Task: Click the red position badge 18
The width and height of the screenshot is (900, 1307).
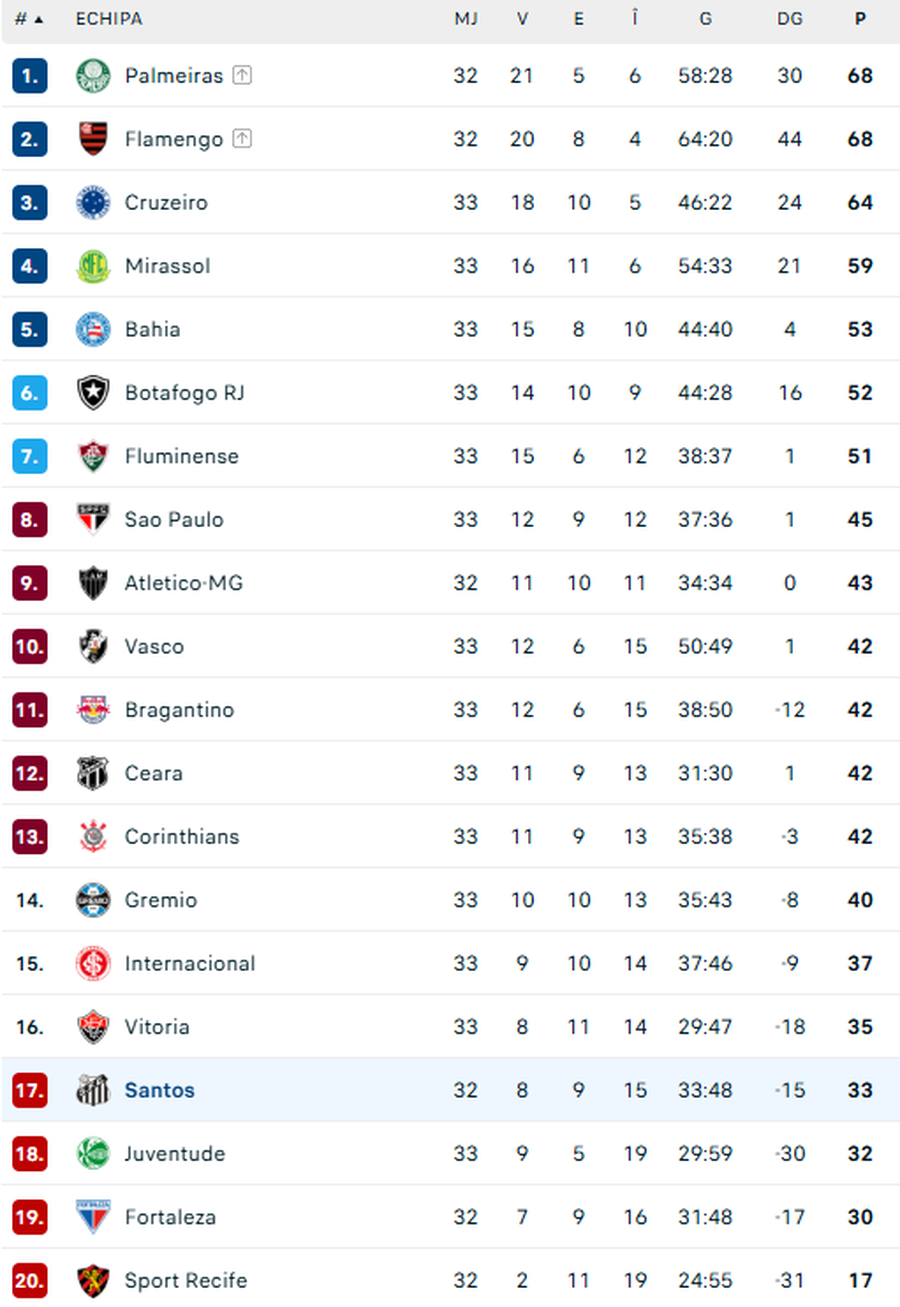Action: pyautogui.click(x=30, y=1154)
